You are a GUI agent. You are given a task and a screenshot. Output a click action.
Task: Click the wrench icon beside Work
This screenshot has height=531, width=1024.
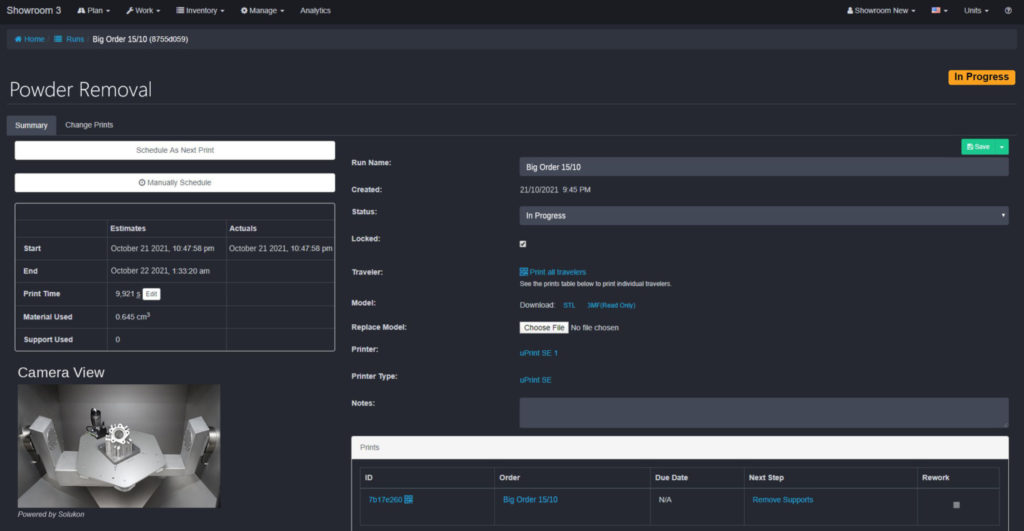tap(130, 11)
